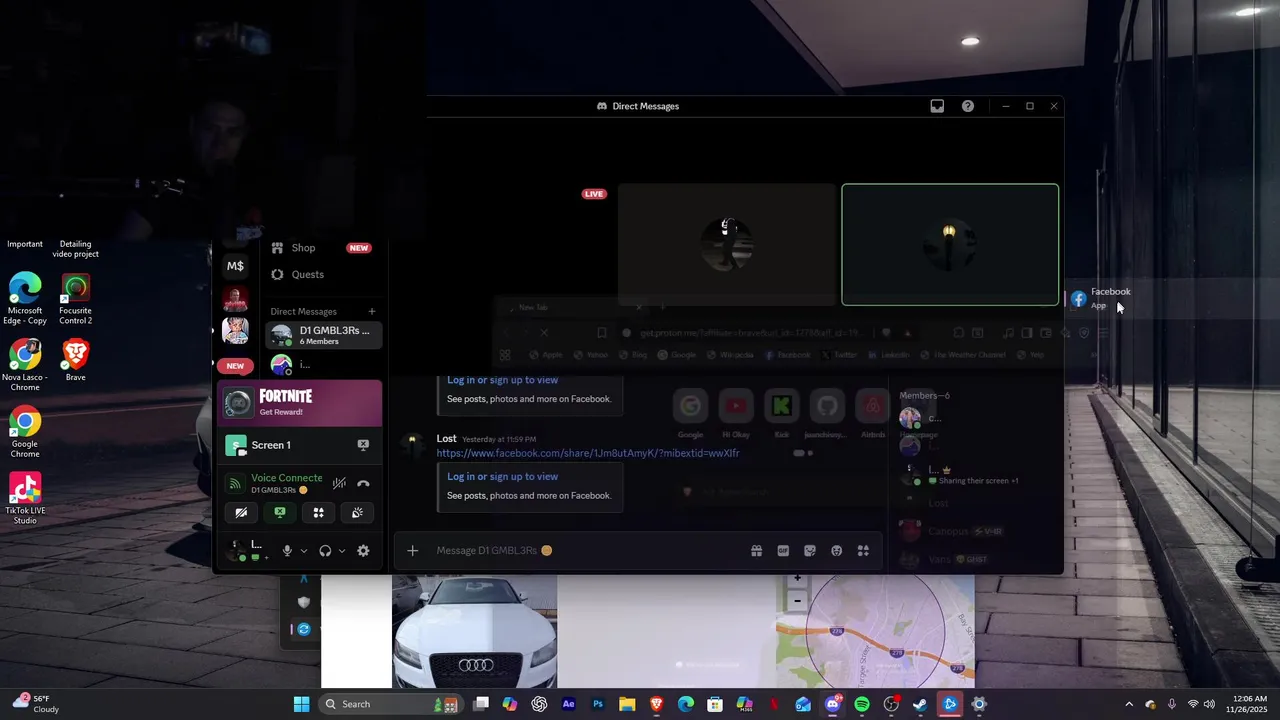
Task: Open Discord User Settings gear
Action: click(363, 551)
